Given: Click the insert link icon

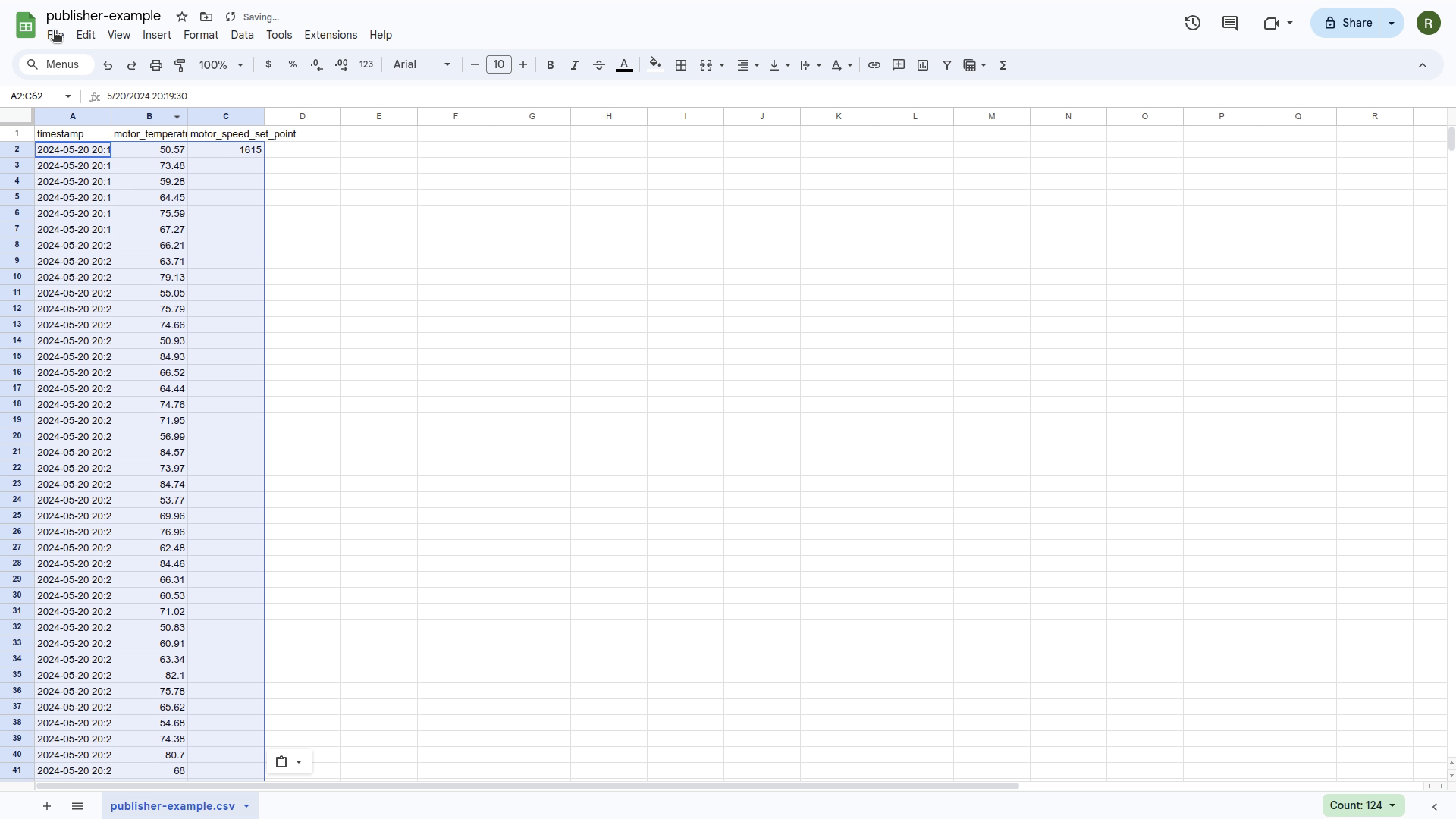Looking at the screenshot, I should coord(874,65).
